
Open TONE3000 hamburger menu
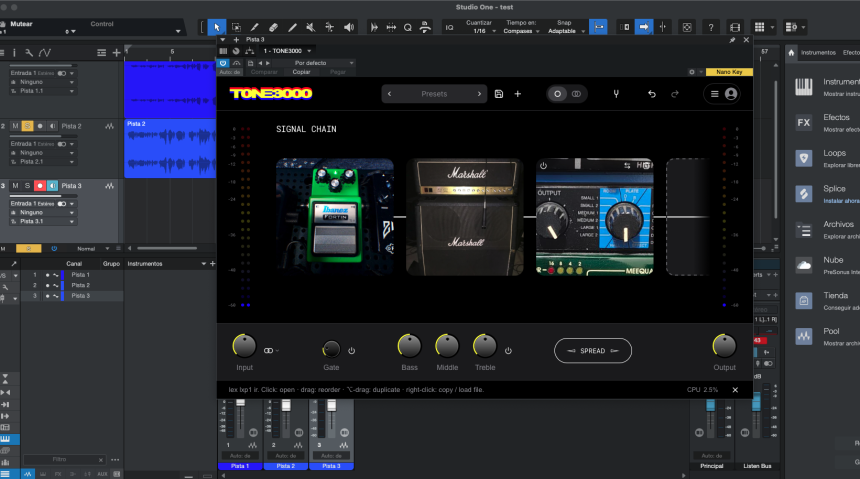pos(714,94)
